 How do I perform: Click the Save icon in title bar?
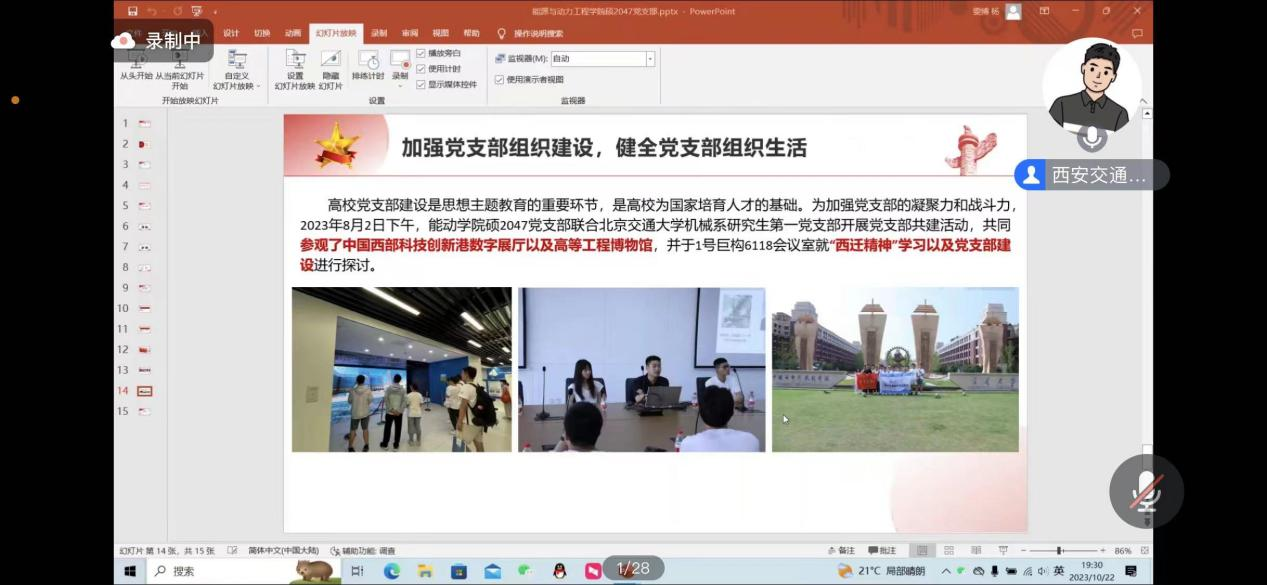pos(133,11)
